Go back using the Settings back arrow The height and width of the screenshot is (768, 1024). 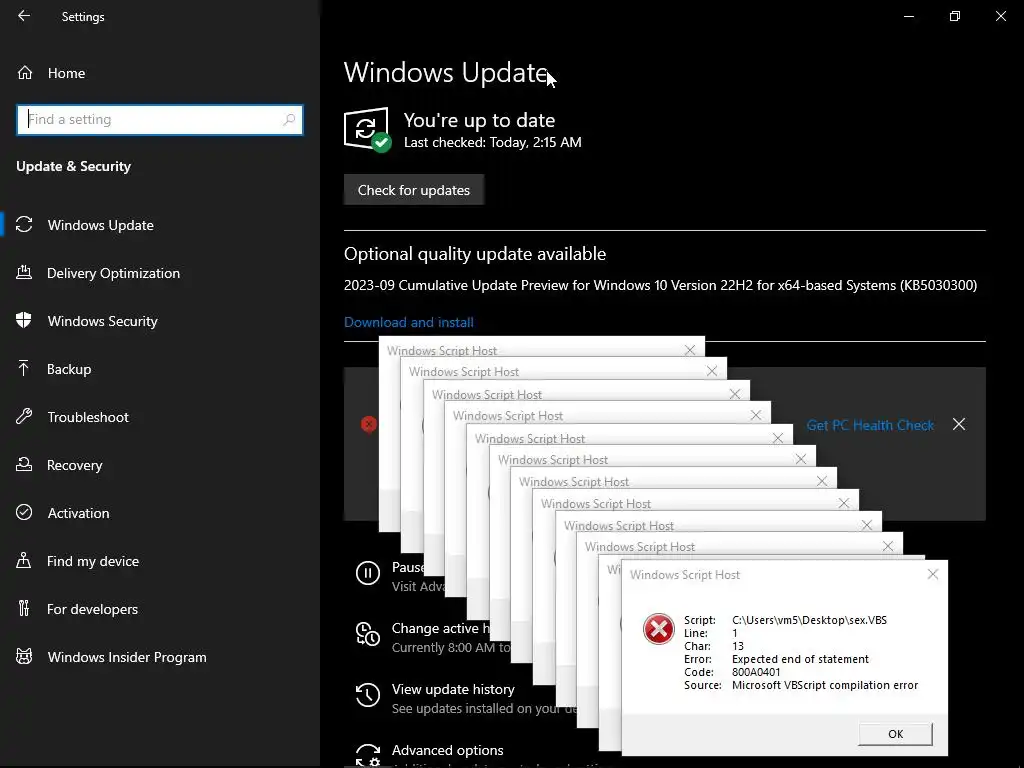pos(24,16)
